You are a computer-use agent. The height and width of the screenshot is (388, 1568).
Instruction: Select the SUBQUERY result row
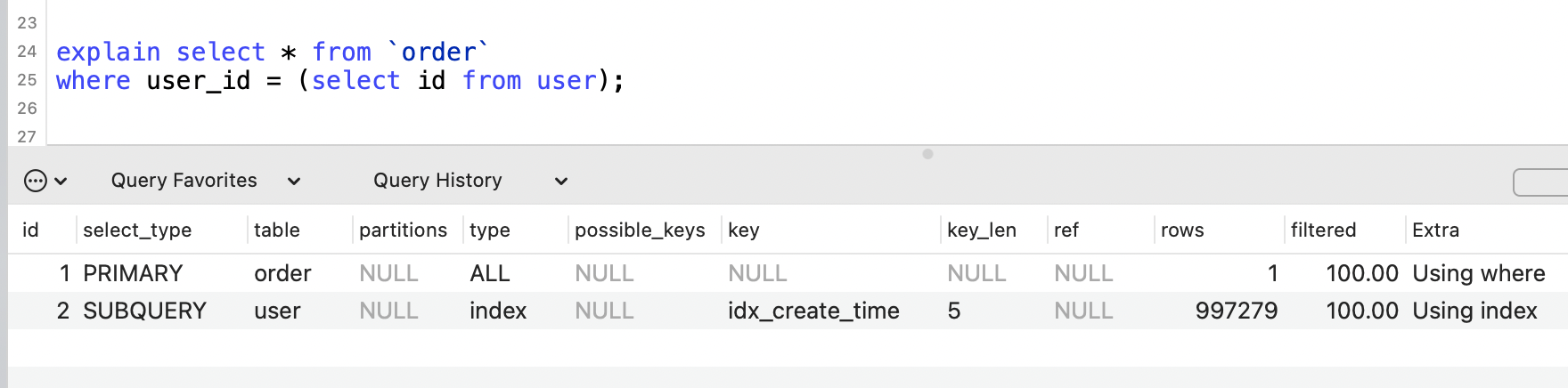pyautogui.click(x=144, y=311)
